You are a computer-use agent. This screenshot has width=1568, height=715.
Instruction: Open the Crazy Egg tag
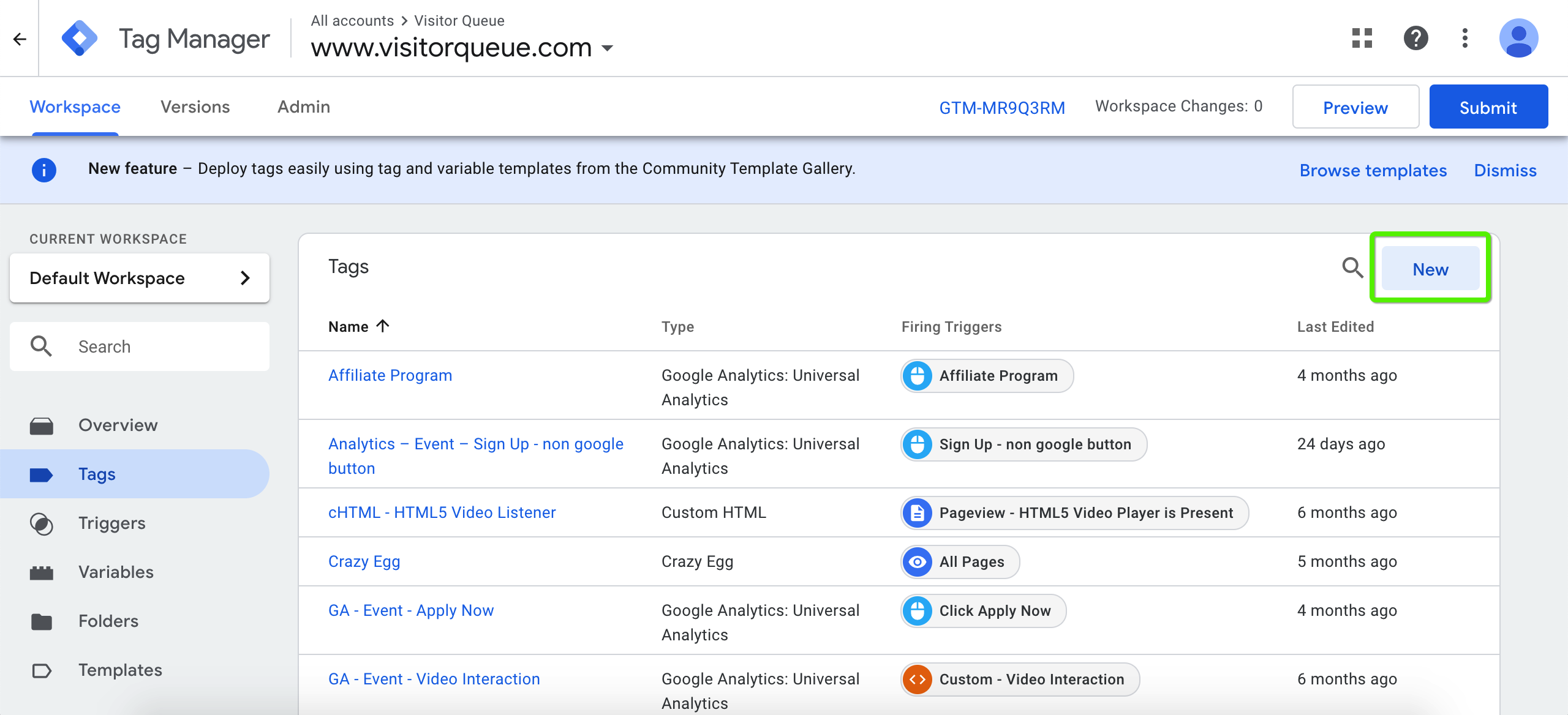(364, 561)
